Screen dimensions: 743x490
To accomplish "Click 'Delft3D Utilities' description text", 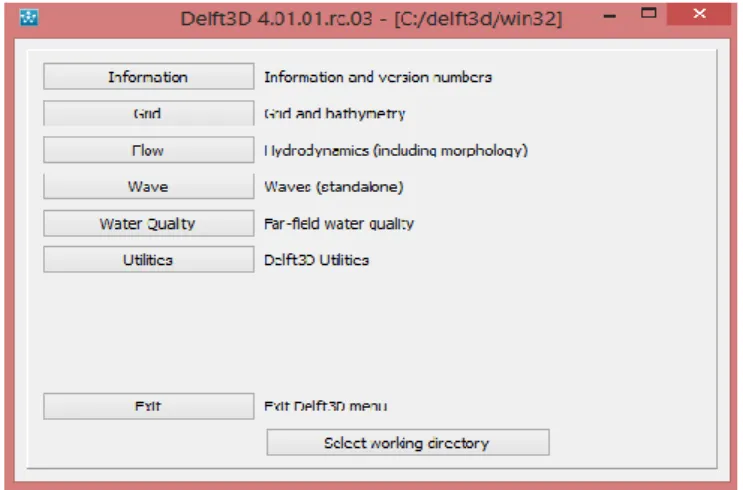I will [x=317, y=260].
